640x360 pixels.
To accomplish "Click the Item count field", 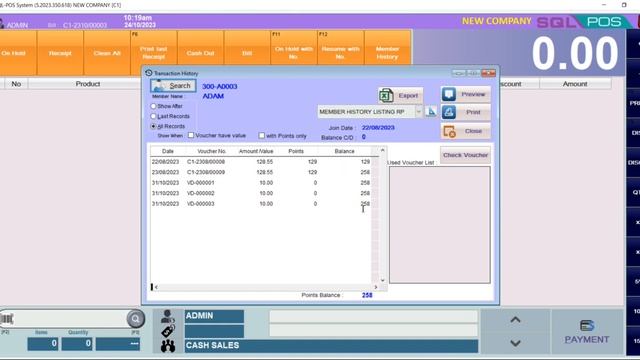I will [x=43, y=344].
